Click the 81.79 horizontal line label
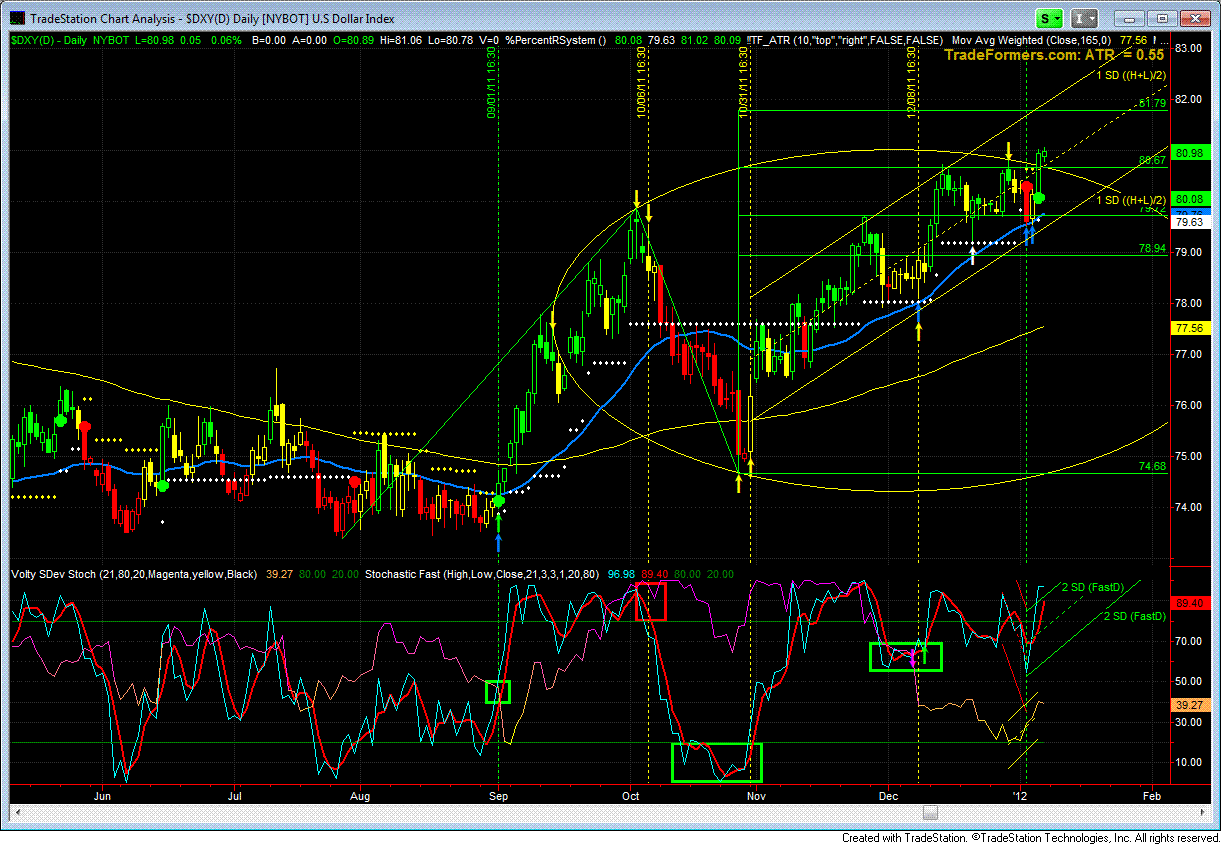 (x=1153, y=103)
